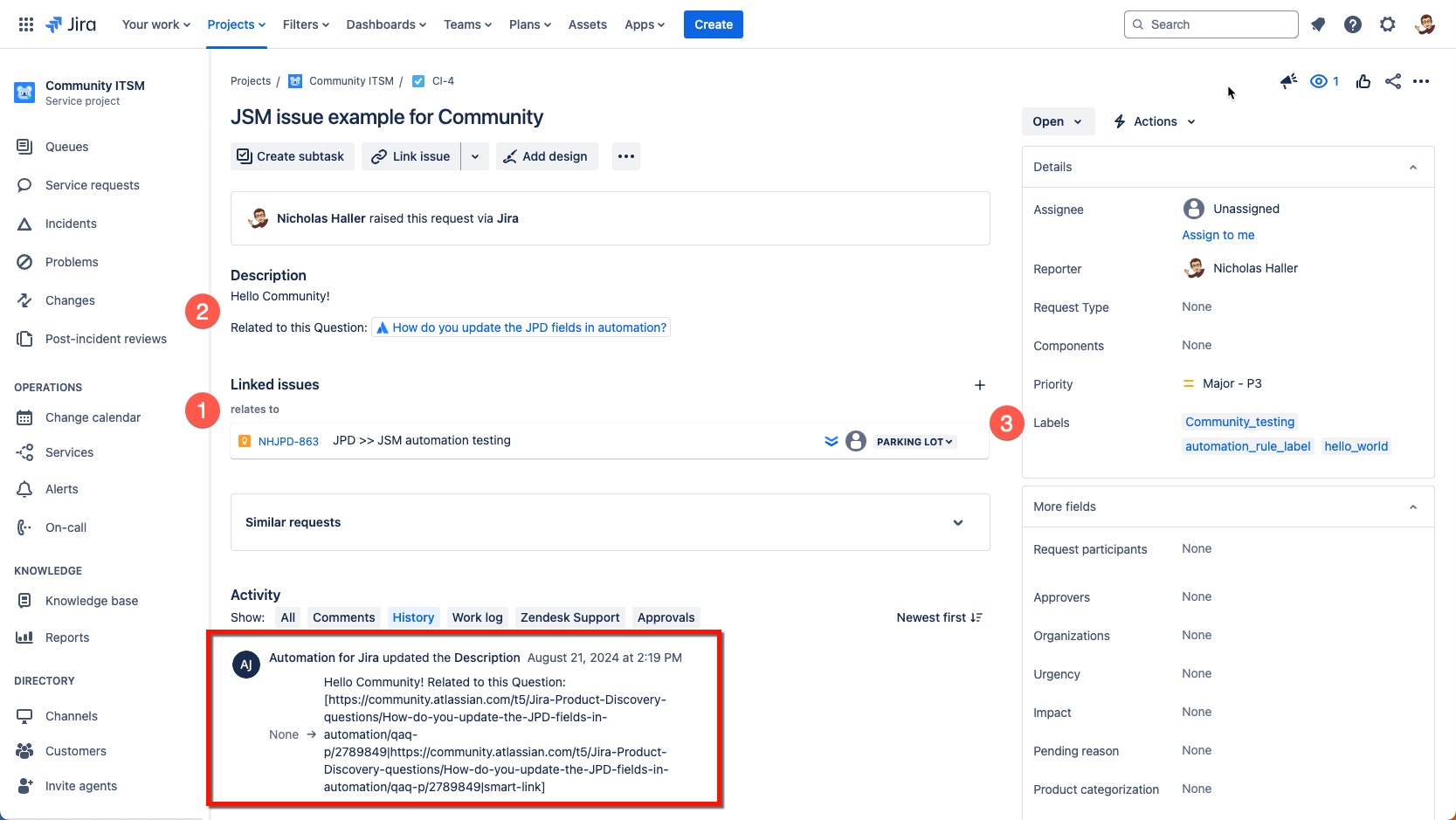Open the Dashboards menu
This screenshot has height=820, width=1456.
[384, 24]
